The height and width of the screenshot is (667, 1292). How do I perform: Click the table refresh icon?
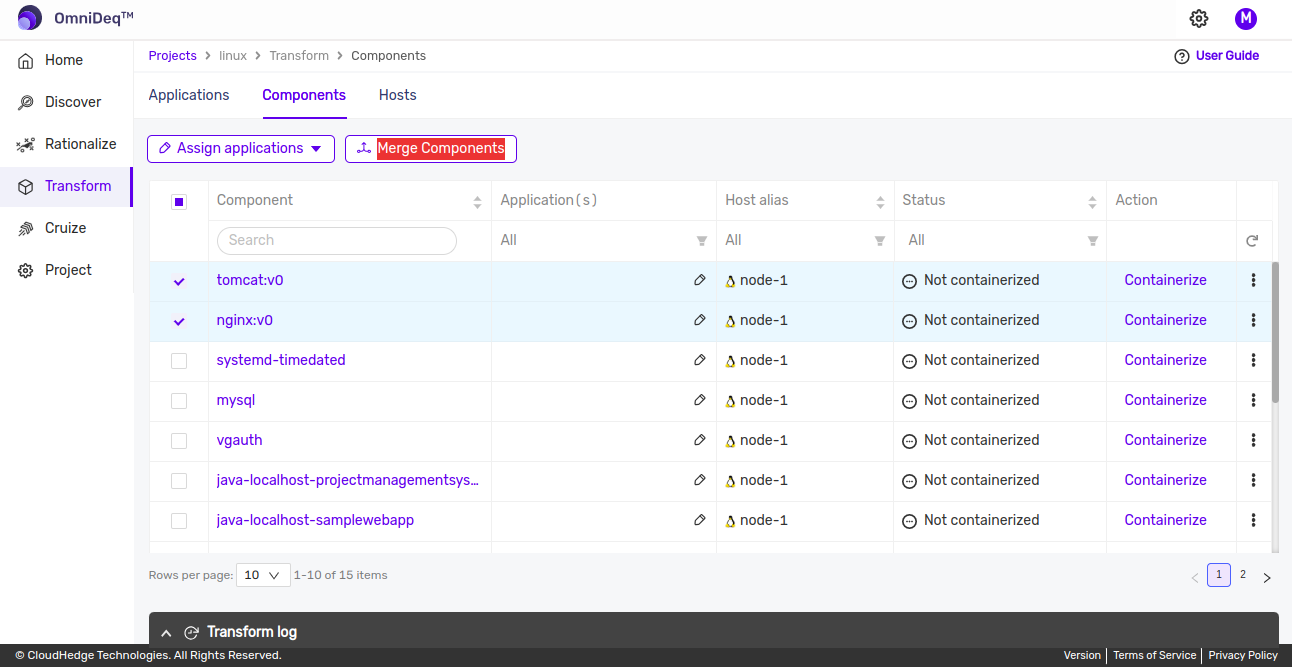pos(1252,241)
